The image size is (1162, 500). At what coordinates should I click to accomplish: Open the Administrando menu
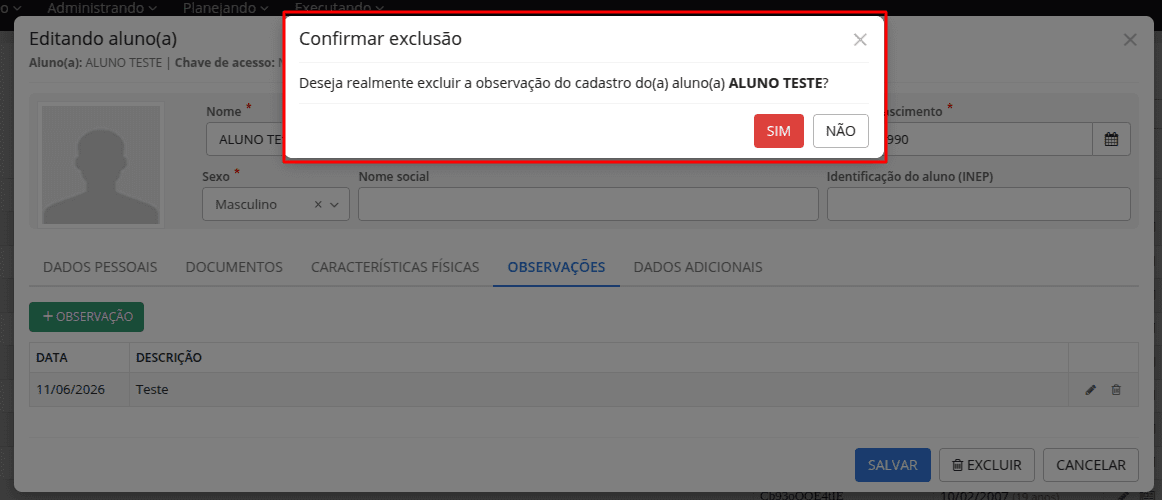click(102, 8)
